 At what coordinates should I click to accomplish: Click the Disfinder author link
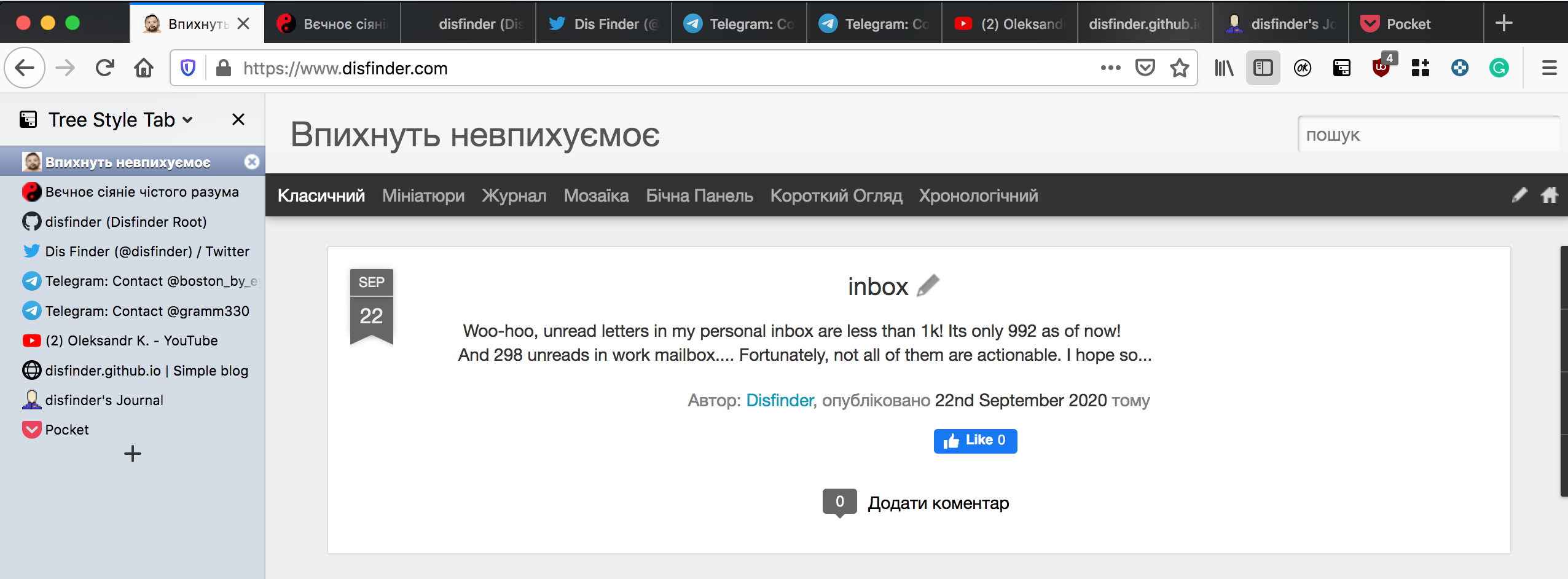coord(779,400)
